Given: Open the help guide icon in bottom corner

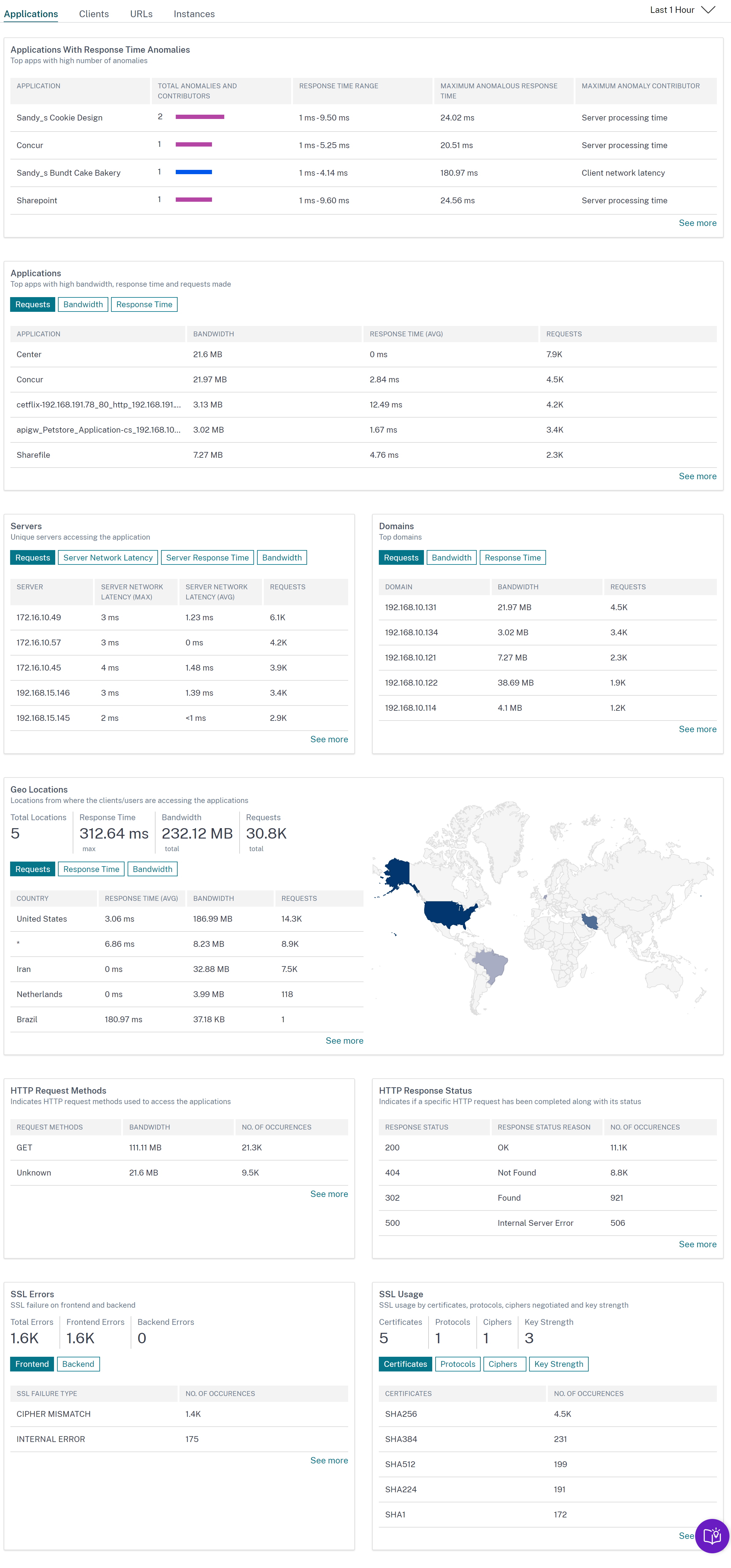Looking at the screenshot, I should click(711, 1536).
